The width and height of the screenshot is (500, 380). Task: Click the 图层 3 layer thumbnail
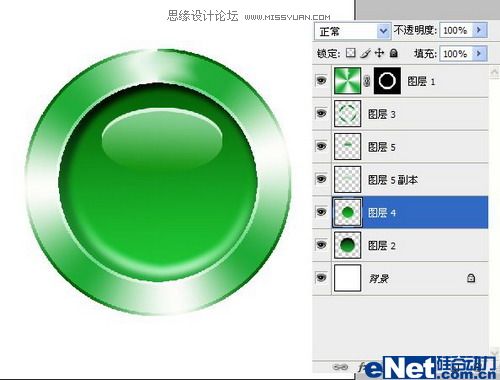point(347,113)
